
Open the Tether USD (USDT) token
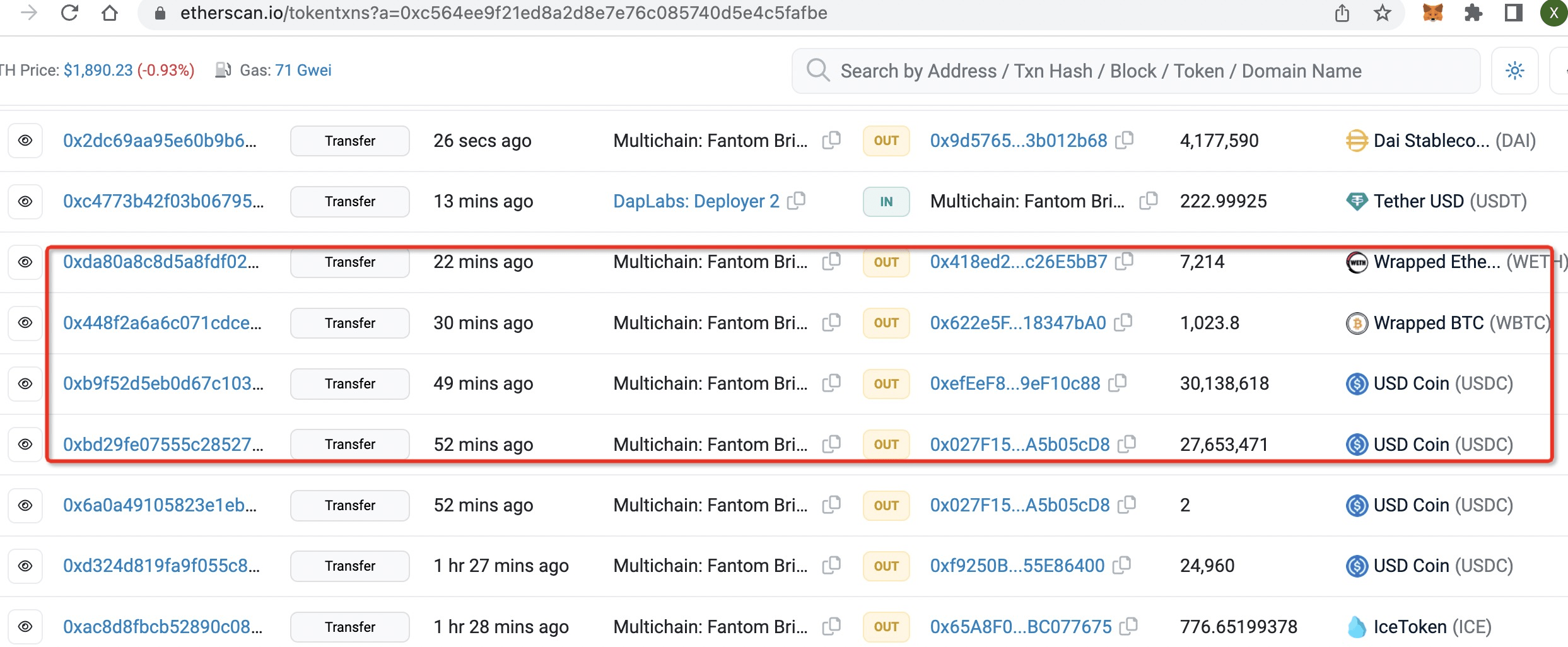1437,201
